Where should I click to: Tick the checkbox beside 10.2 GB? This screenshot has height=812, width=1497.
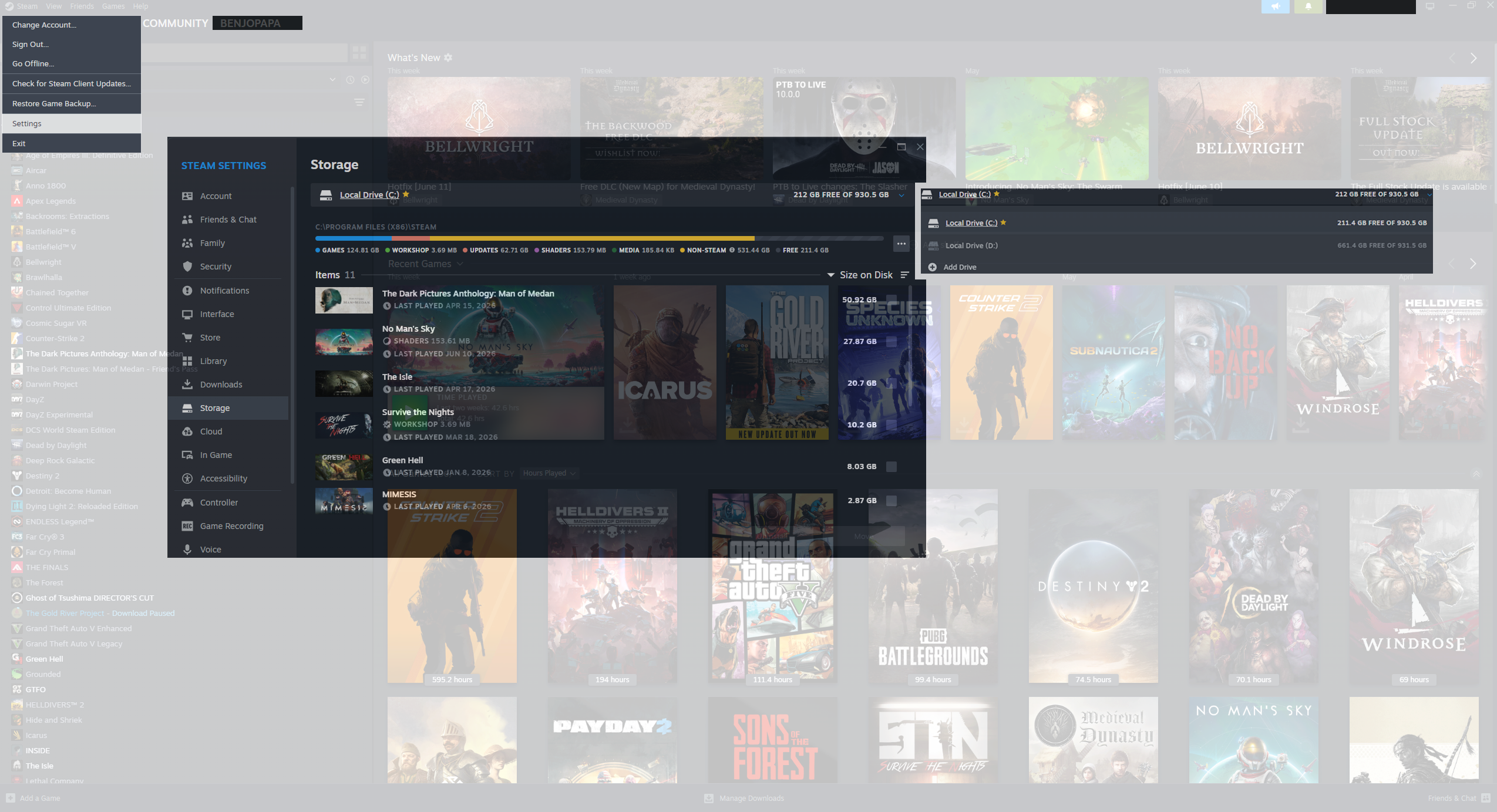click(x=892, y=425)
